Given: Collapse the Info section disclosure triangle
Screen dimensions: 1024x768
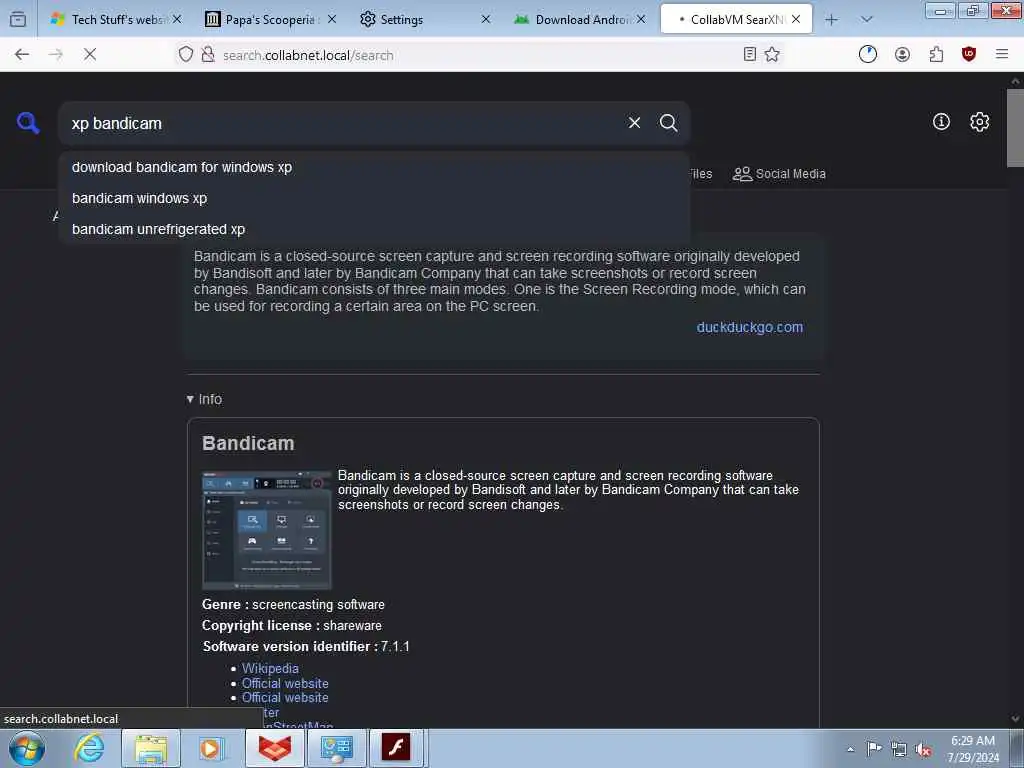Looking at the screenshot, I should pos(190,399).
